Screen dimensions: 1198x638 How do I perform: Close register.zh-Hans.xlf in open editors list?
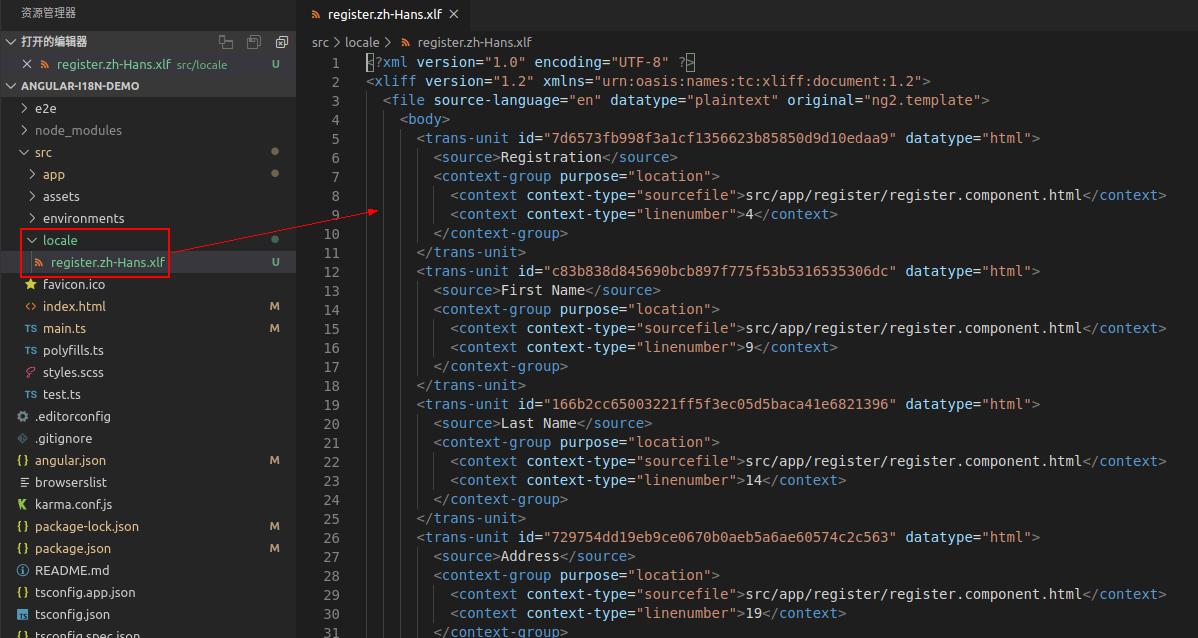click(x=27, y=64)
